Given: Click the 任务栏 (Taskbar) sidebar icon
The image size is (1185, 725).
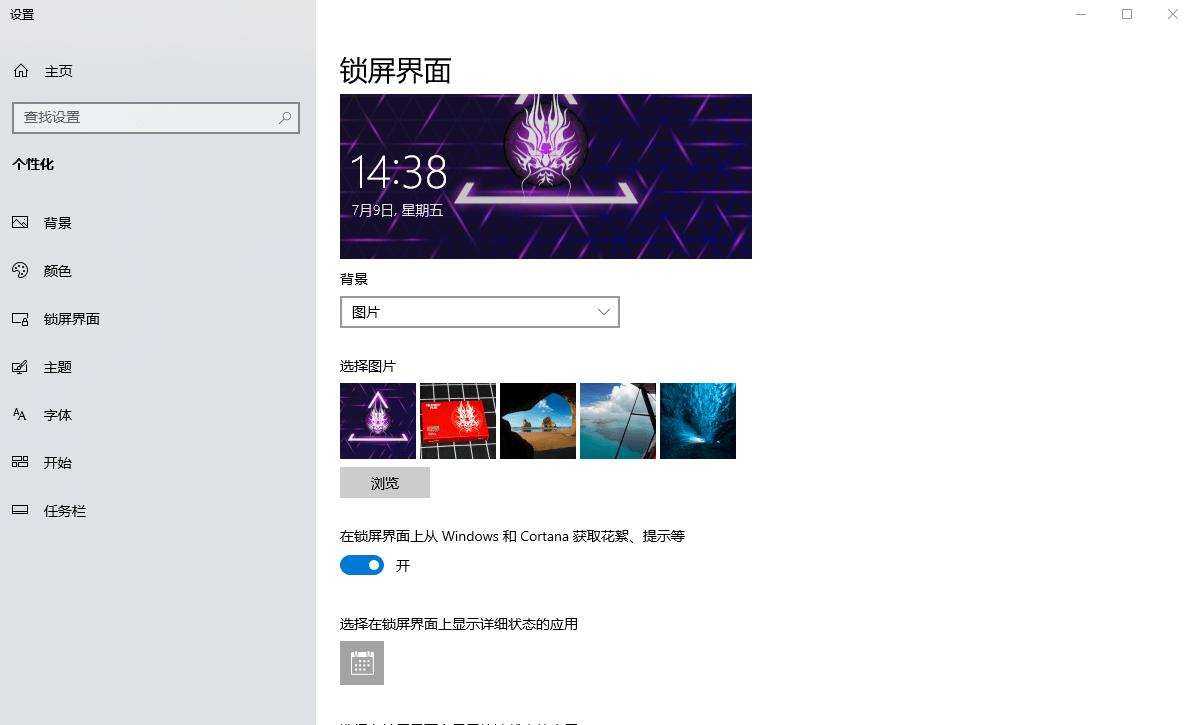Looking at the screenshot, I should click(21, 510).
